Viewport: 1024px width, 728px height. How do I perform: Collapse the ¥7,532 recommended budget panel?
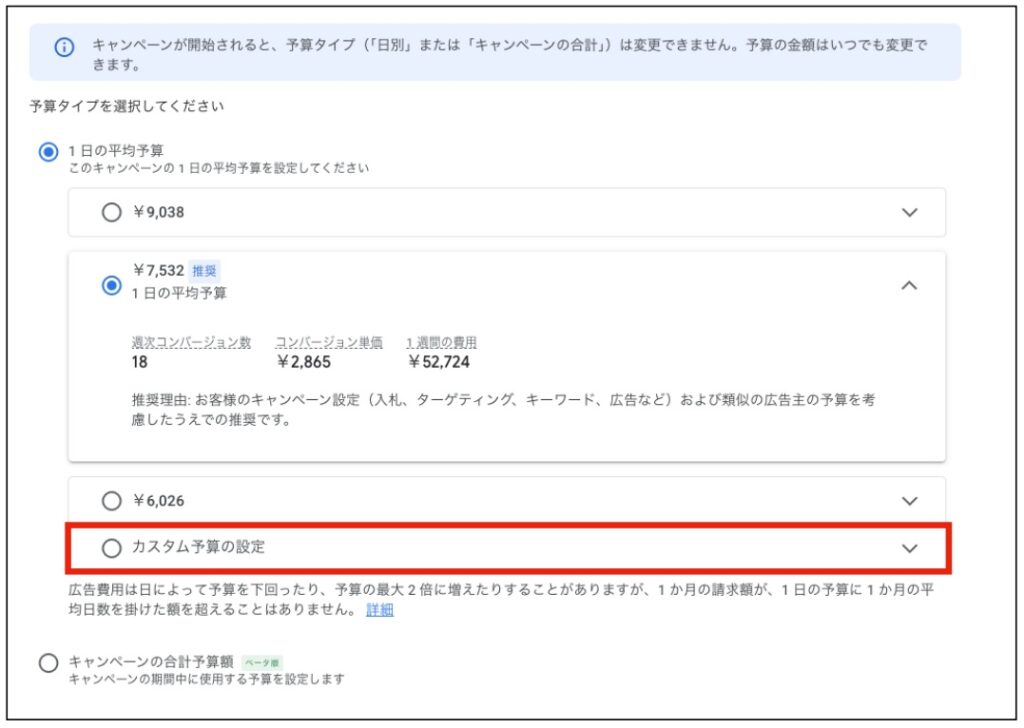909,285
